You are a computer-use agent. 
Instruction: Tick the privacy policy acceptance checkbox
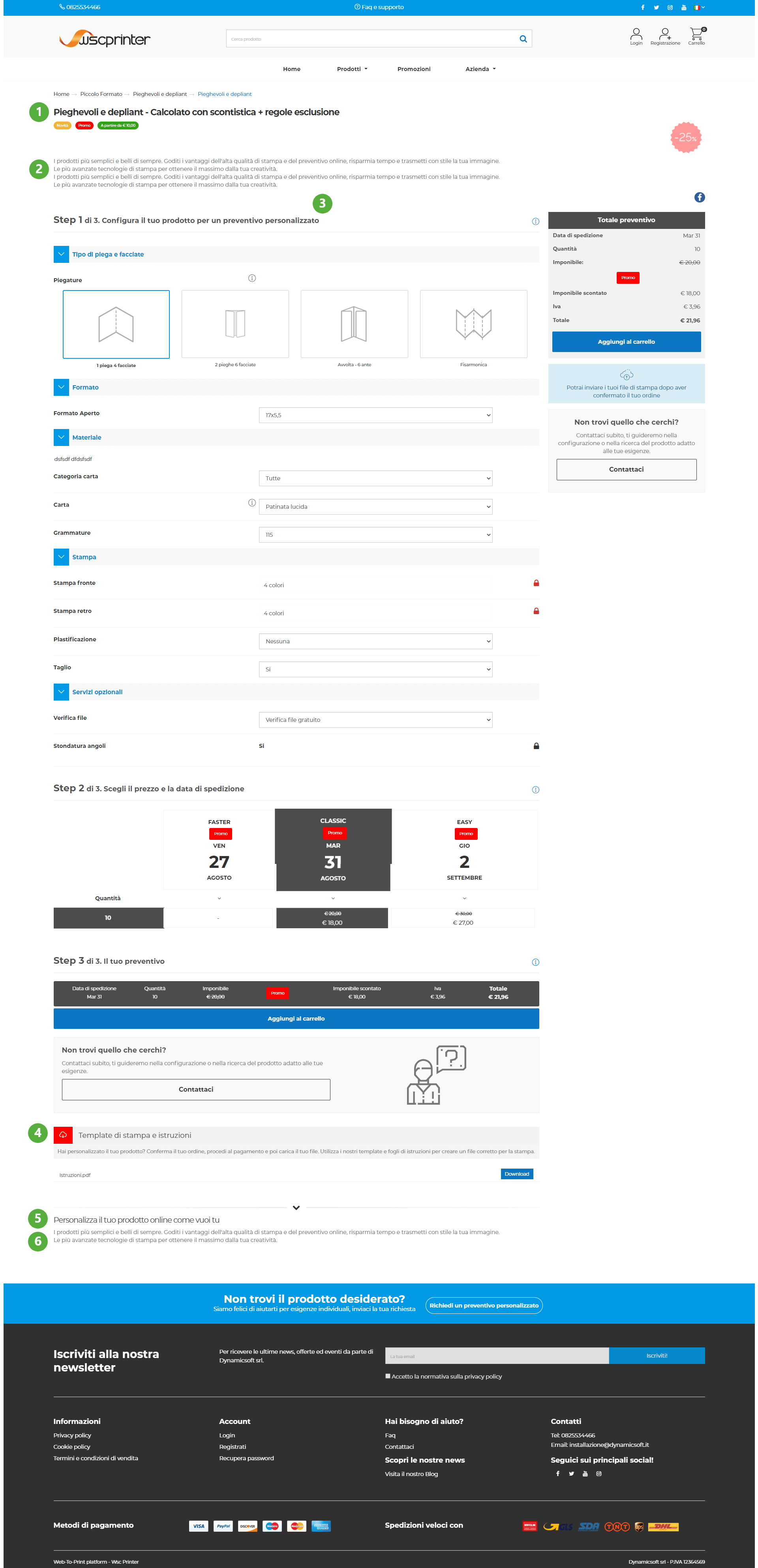point(387,1376)
